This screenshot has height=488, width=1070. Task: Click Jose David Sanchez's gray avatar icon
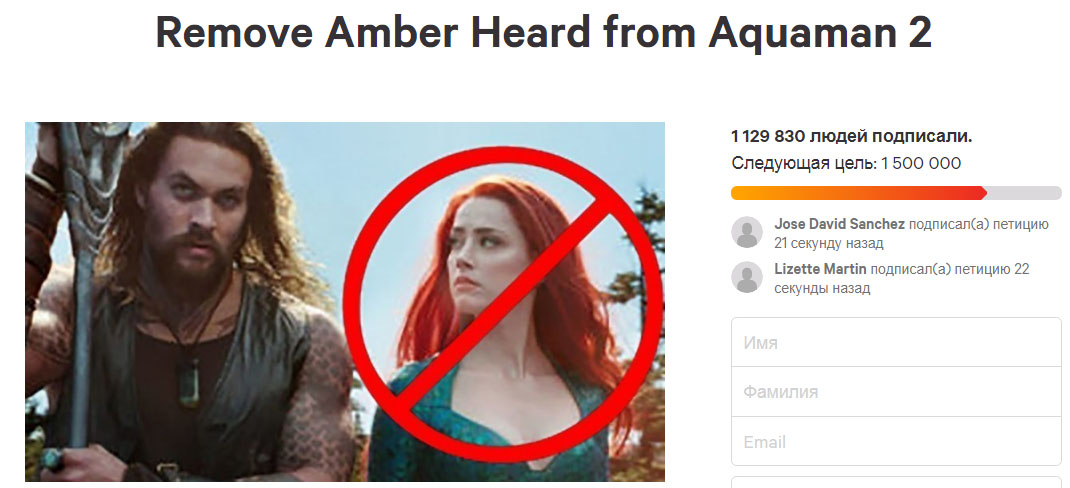coord(747,232)
